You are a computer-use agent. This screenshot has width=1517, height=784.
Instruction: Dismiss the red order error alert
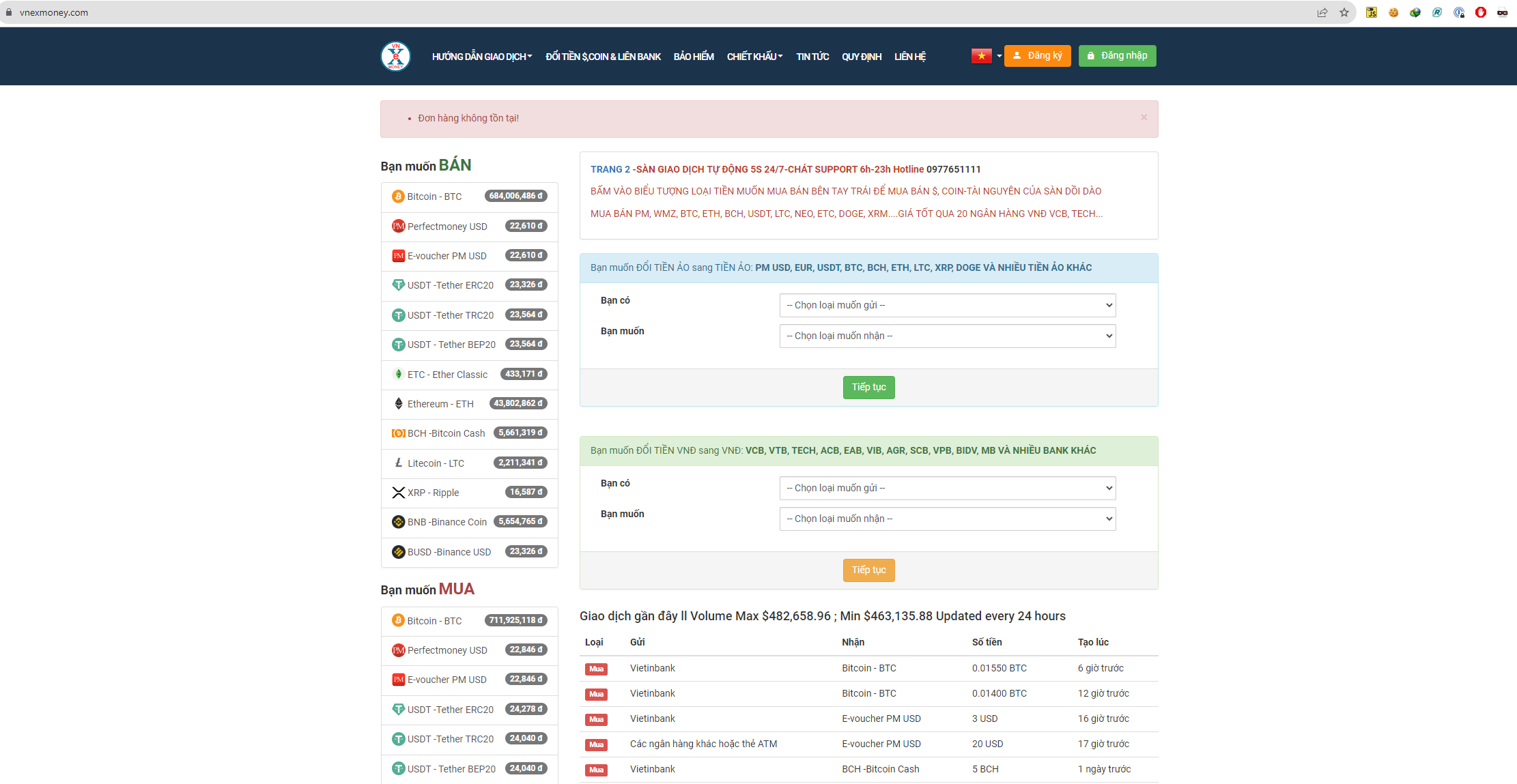[1144, 117]
